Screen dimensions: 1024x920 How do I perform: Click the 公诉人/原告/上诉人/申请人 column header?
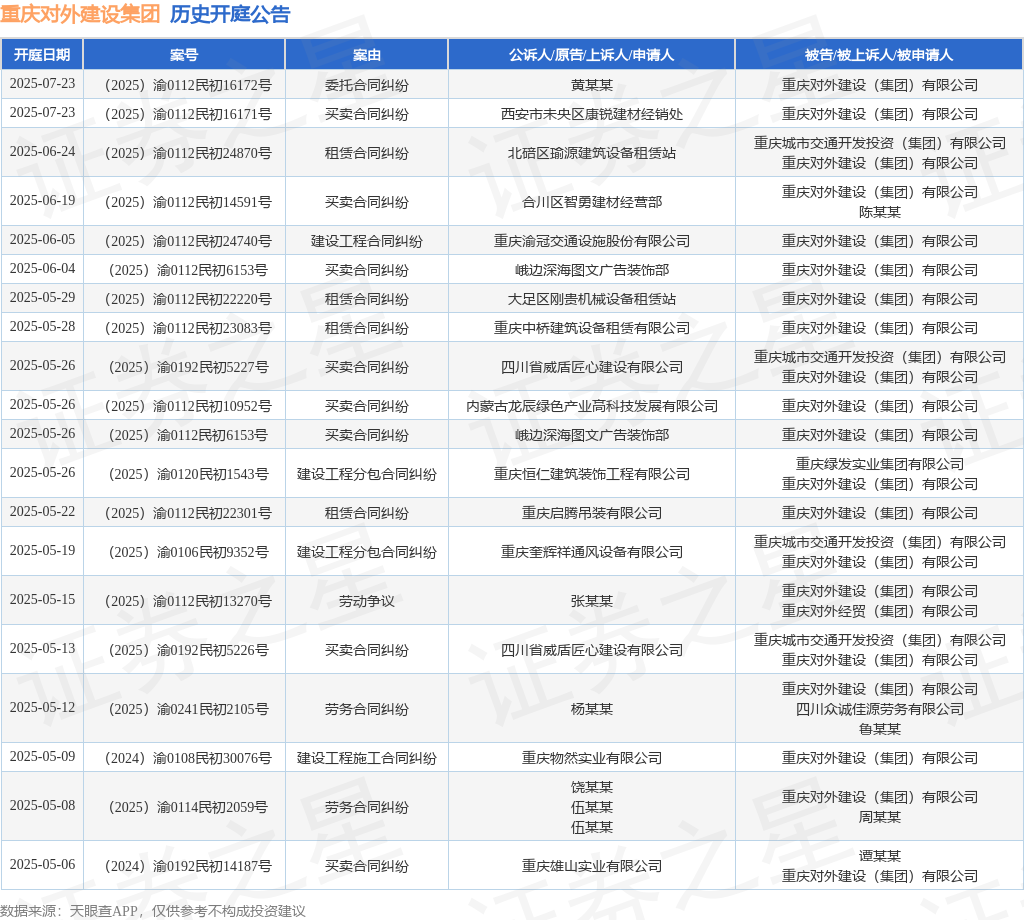point(592,55)
